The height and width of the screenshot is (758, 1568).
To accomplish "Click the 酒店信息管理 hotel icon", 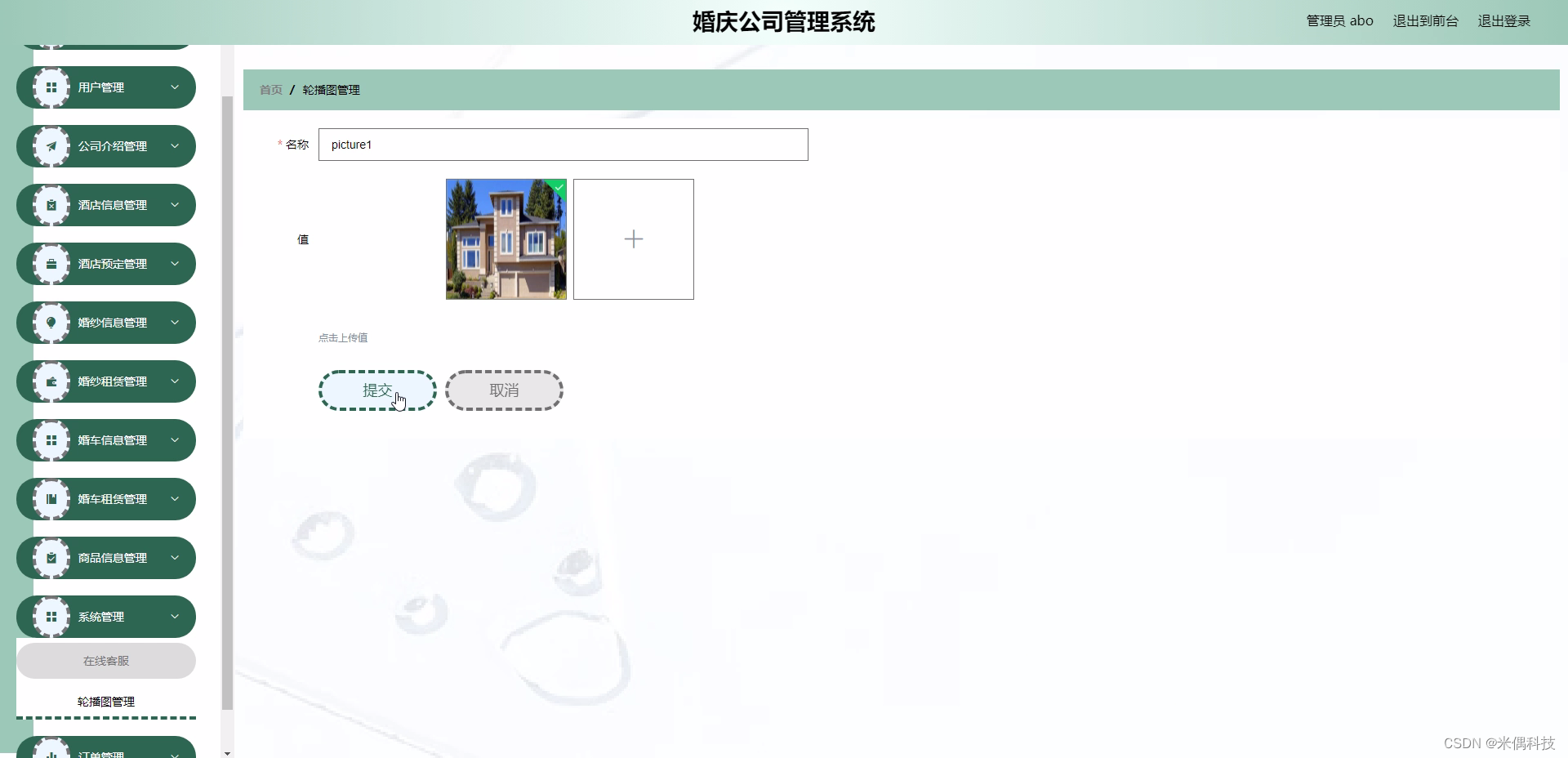I will [51, 205].
